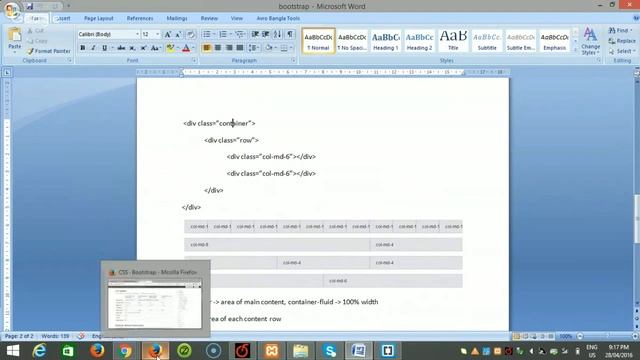Toggle Italic formatting
This screenshot has height=360, width=640.
click(93, 48)
